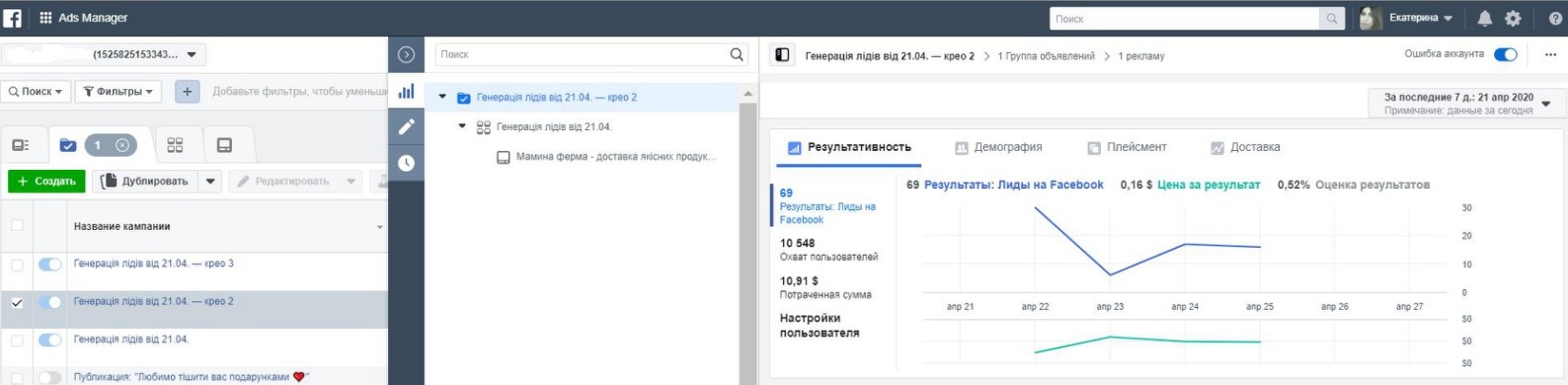The image size is (1568, 385).
Task: Open the Демография tab
Action: tap(998, 147)
